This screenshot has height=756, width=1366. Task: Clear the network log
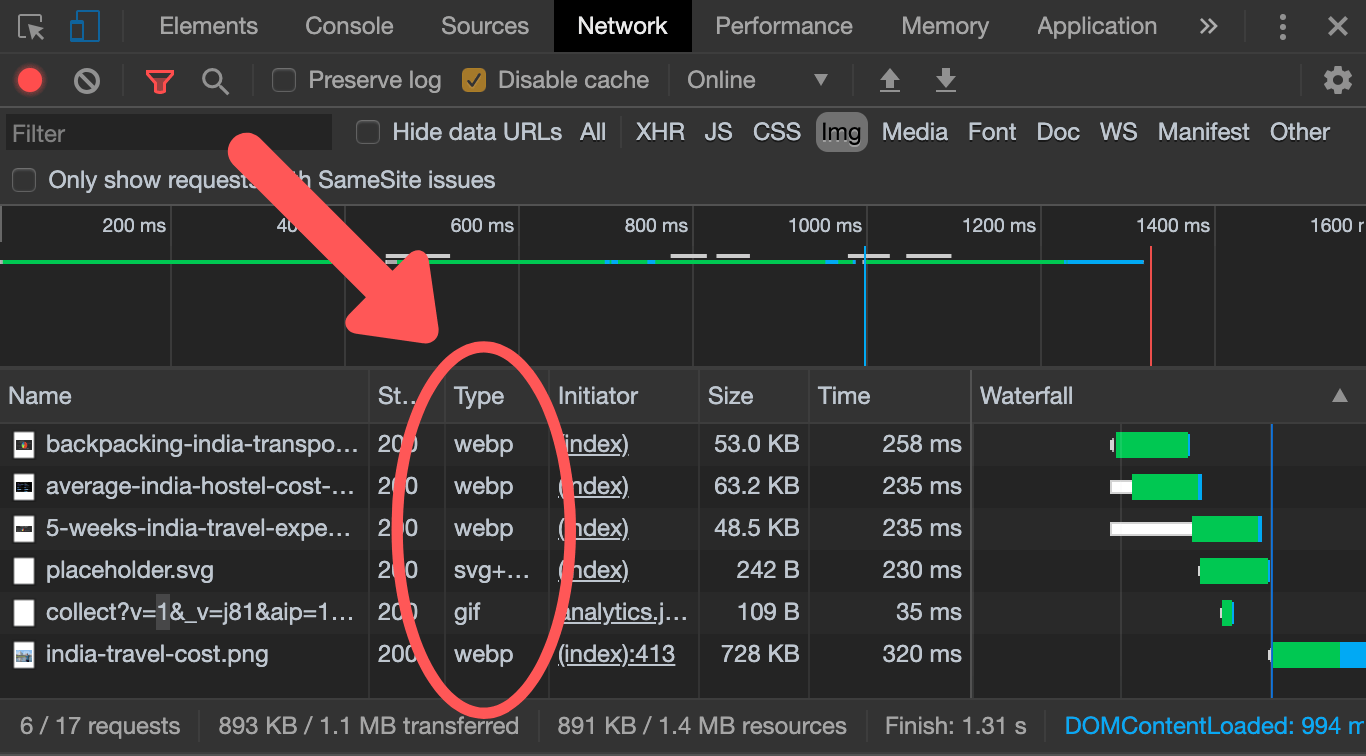click(86, 80)
